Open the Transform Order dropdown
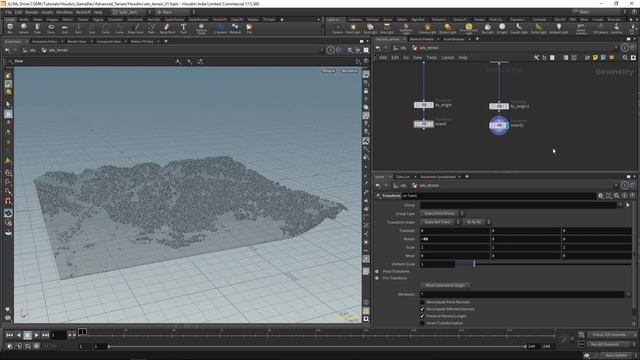 (440, 222)
